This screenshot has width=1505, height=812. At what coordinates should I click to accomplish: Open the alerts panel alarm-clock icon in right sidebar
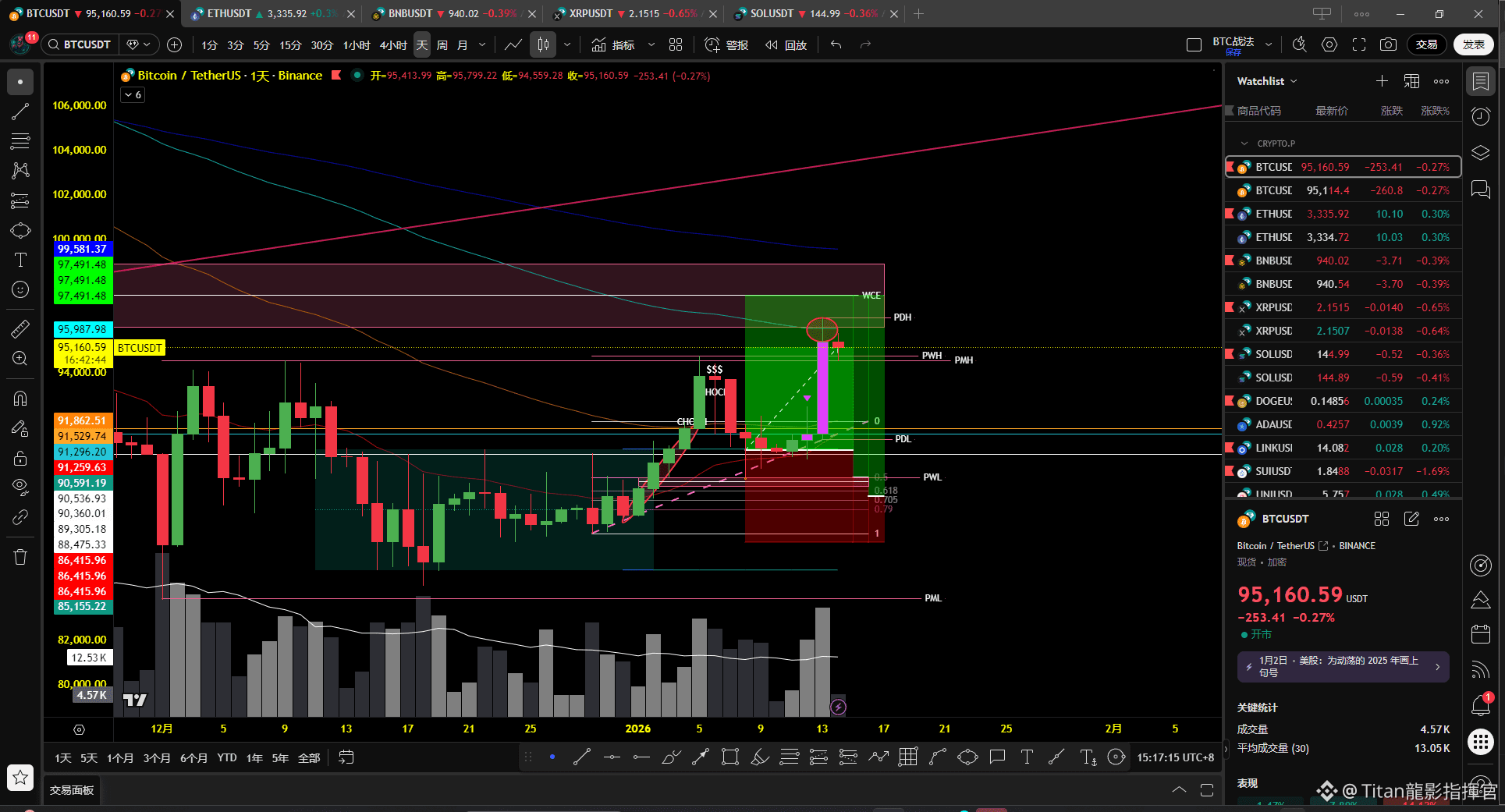[1480, 117]
